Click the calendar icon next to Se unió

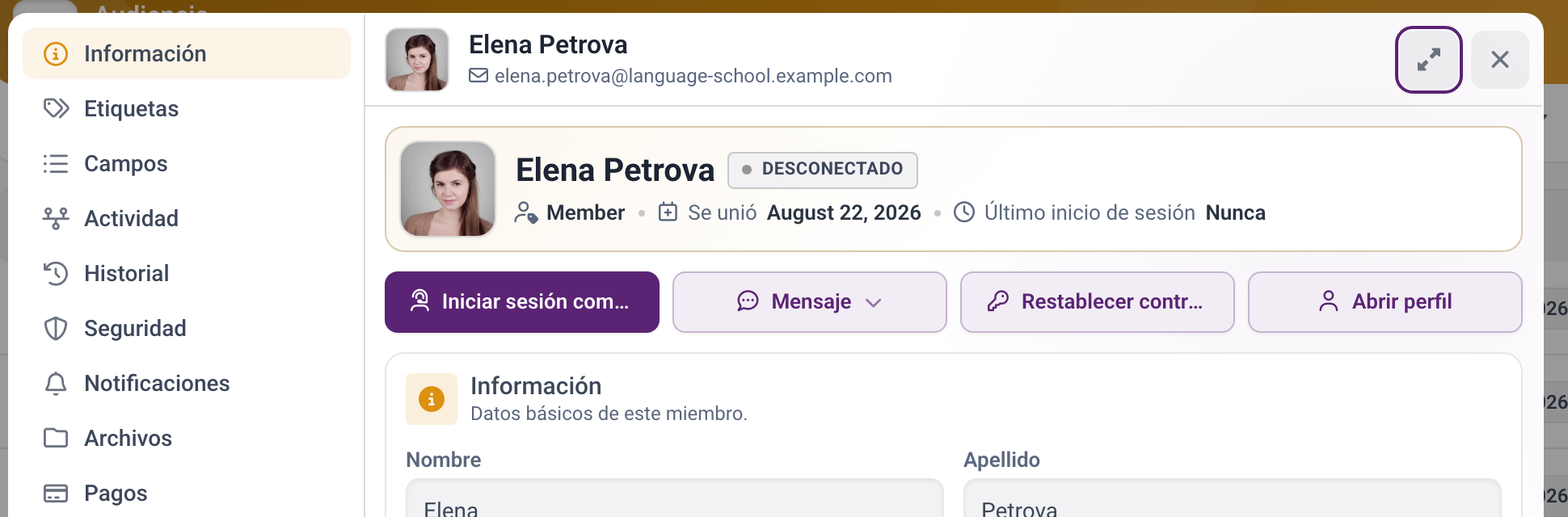pos(668,212)
